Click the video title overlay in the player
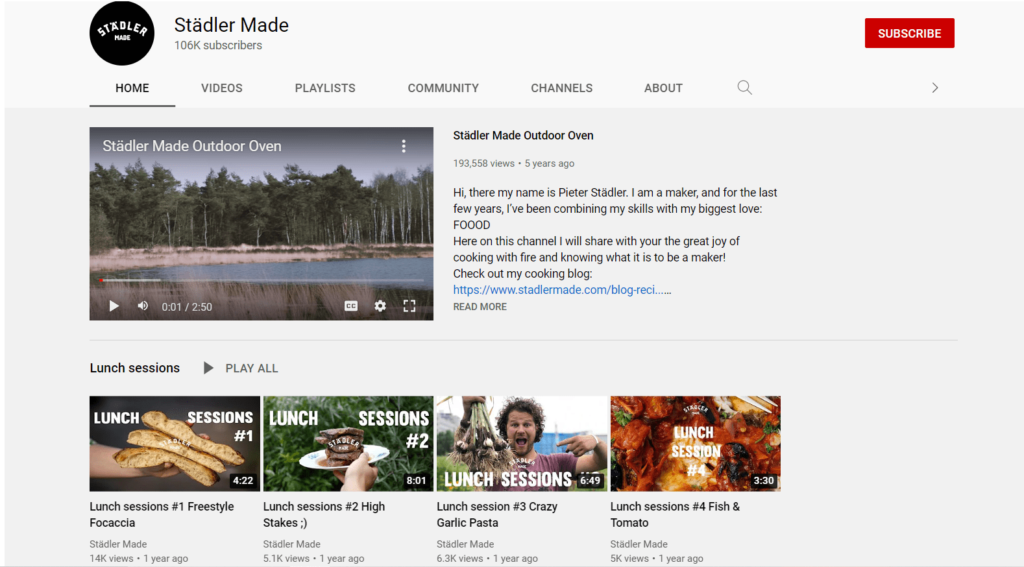This screenshot has height=567, width=1024. pos(192,146)
